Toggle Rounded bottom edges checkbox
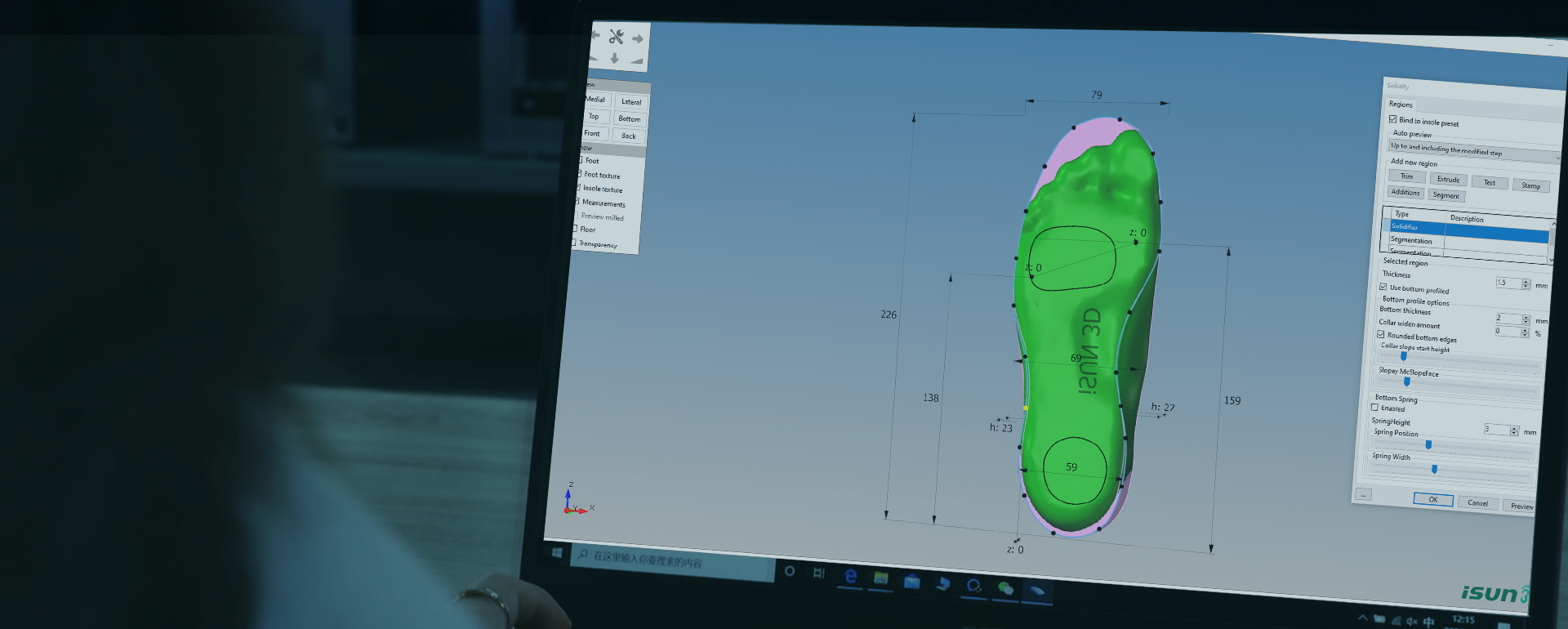Image resolution: width=1568 pixels, height=629 pixels. click(1381, 335)
